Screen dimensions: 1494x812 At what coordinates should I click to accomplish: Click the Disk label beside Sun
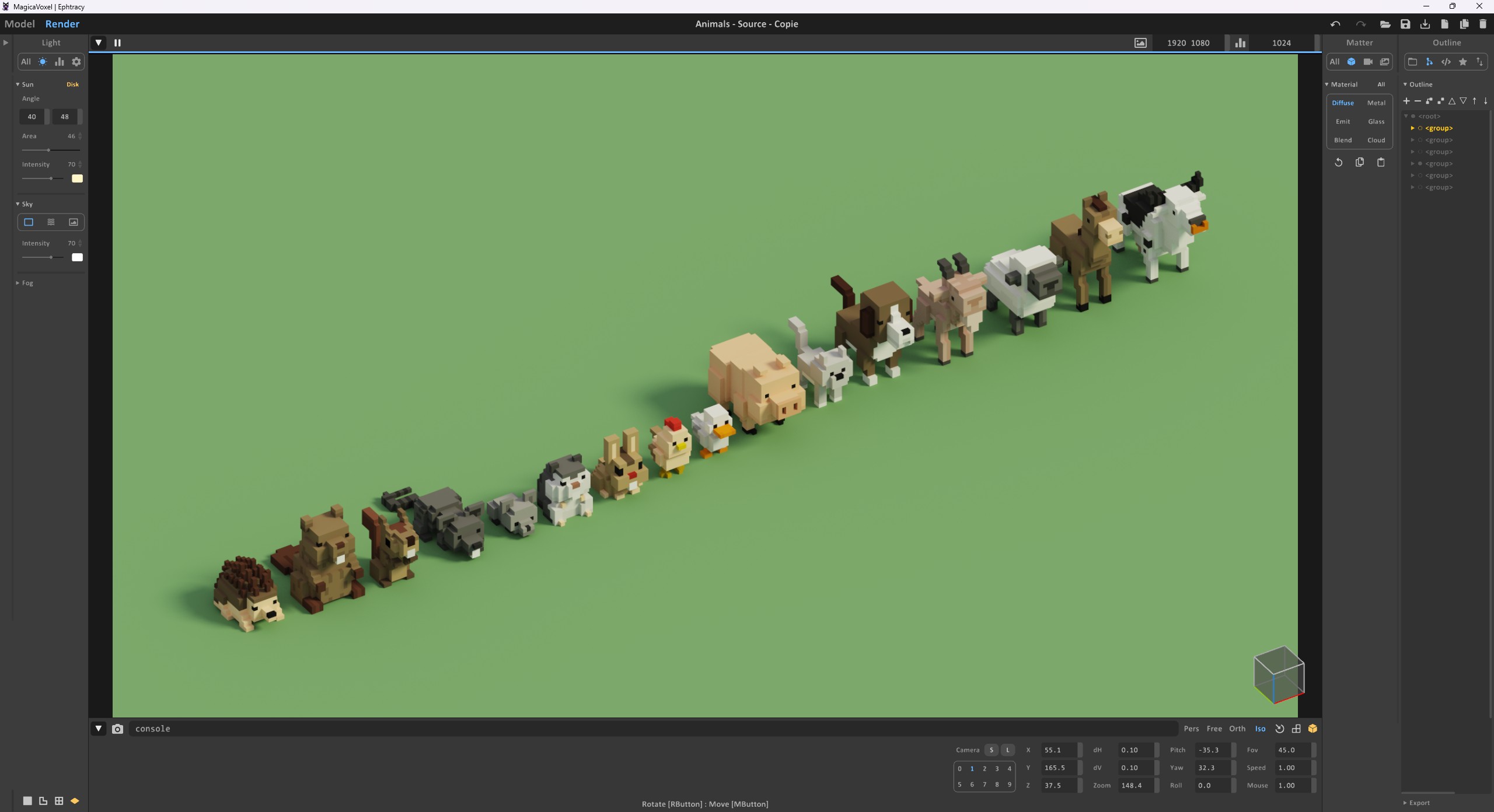[72, 85]
